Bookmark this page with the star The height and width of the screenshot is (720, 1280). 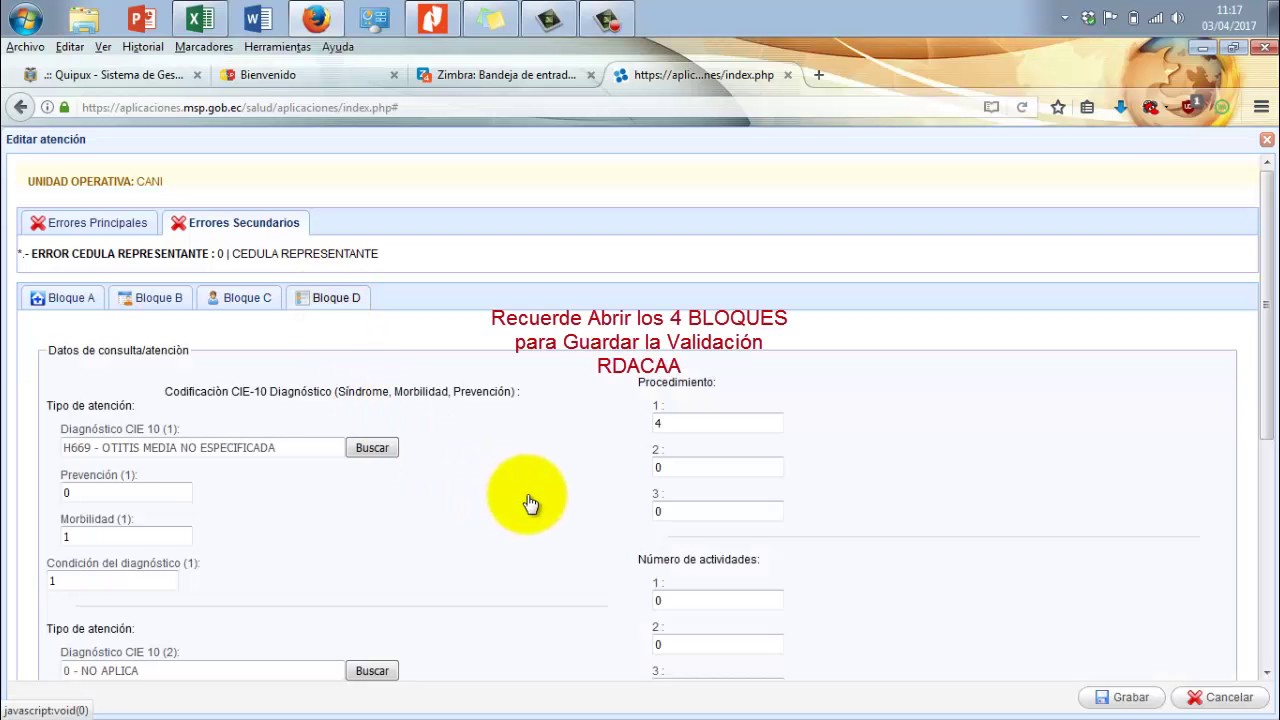point(1058,107)
